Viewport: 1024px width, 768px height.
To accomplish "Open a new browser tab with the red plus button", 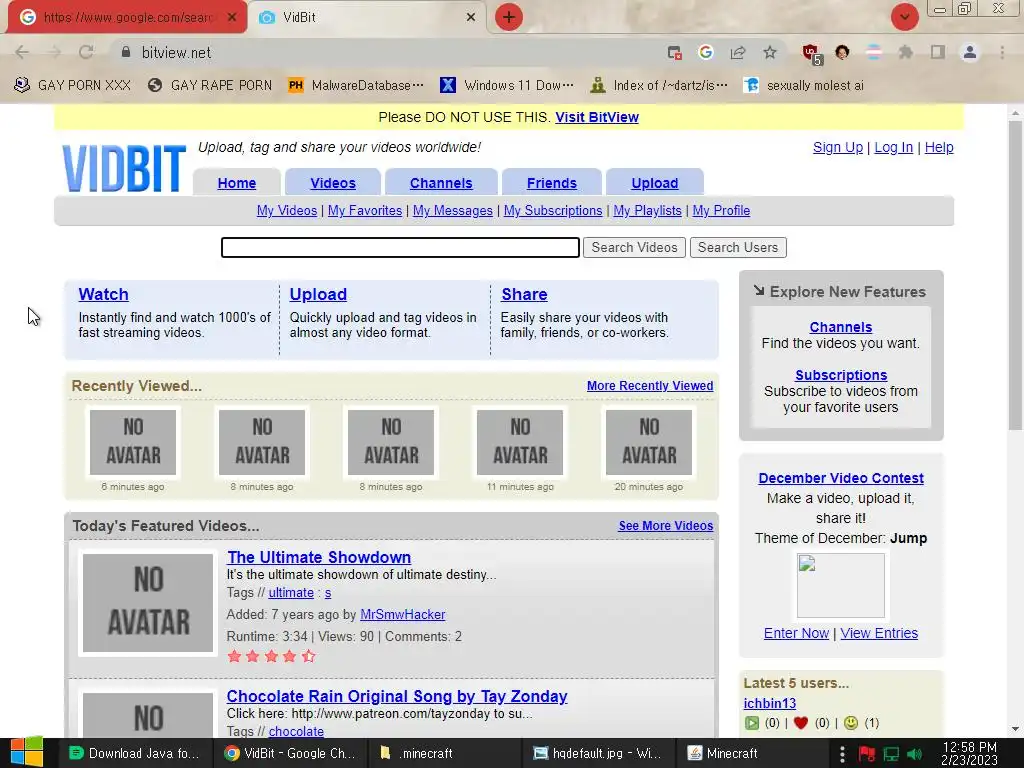I will coord(509,17).
